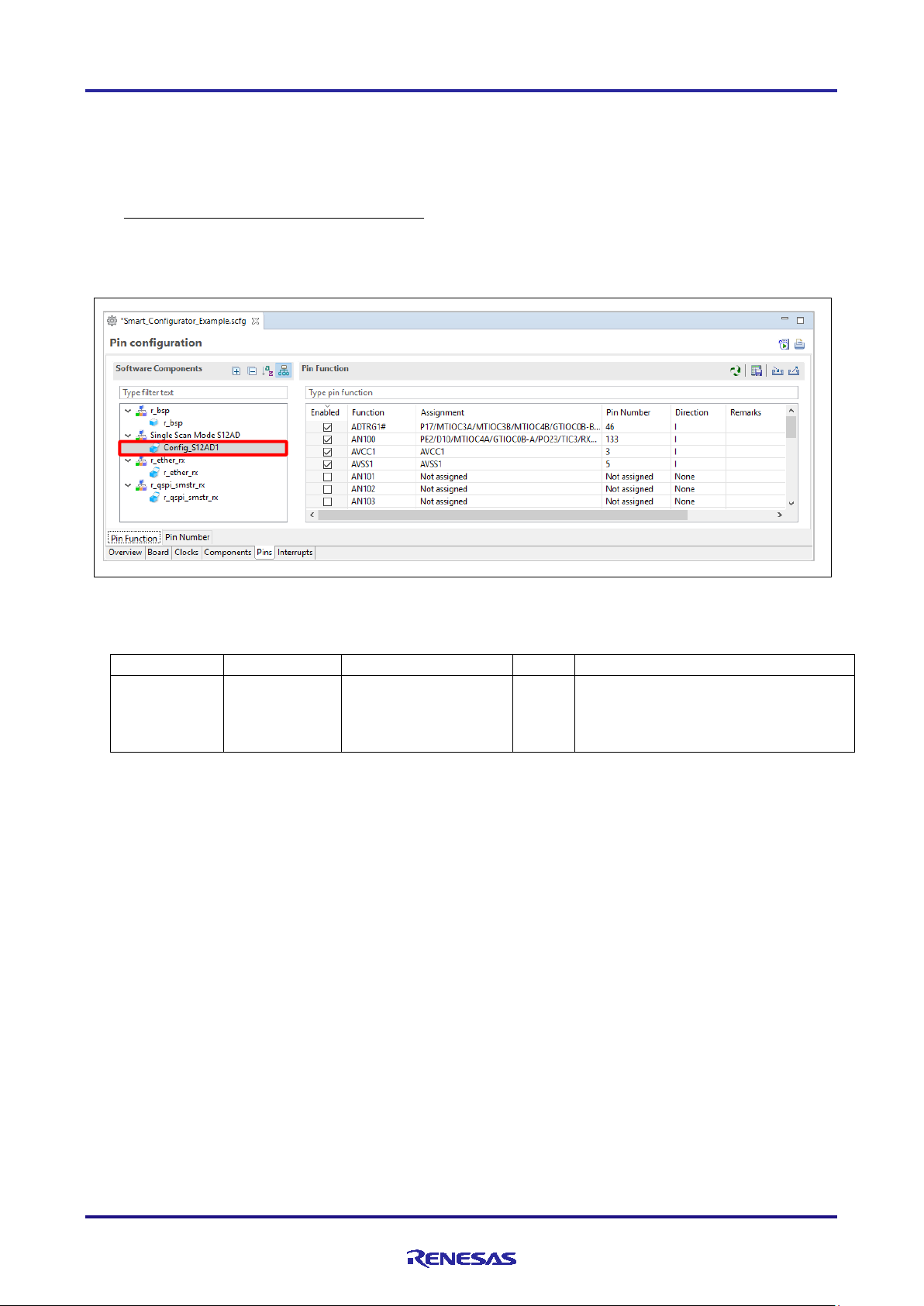Uncheck Enabled box for AVSS1 row
Image resolution: width=924 pixels, height=1306 pixels.
[327, 464]
